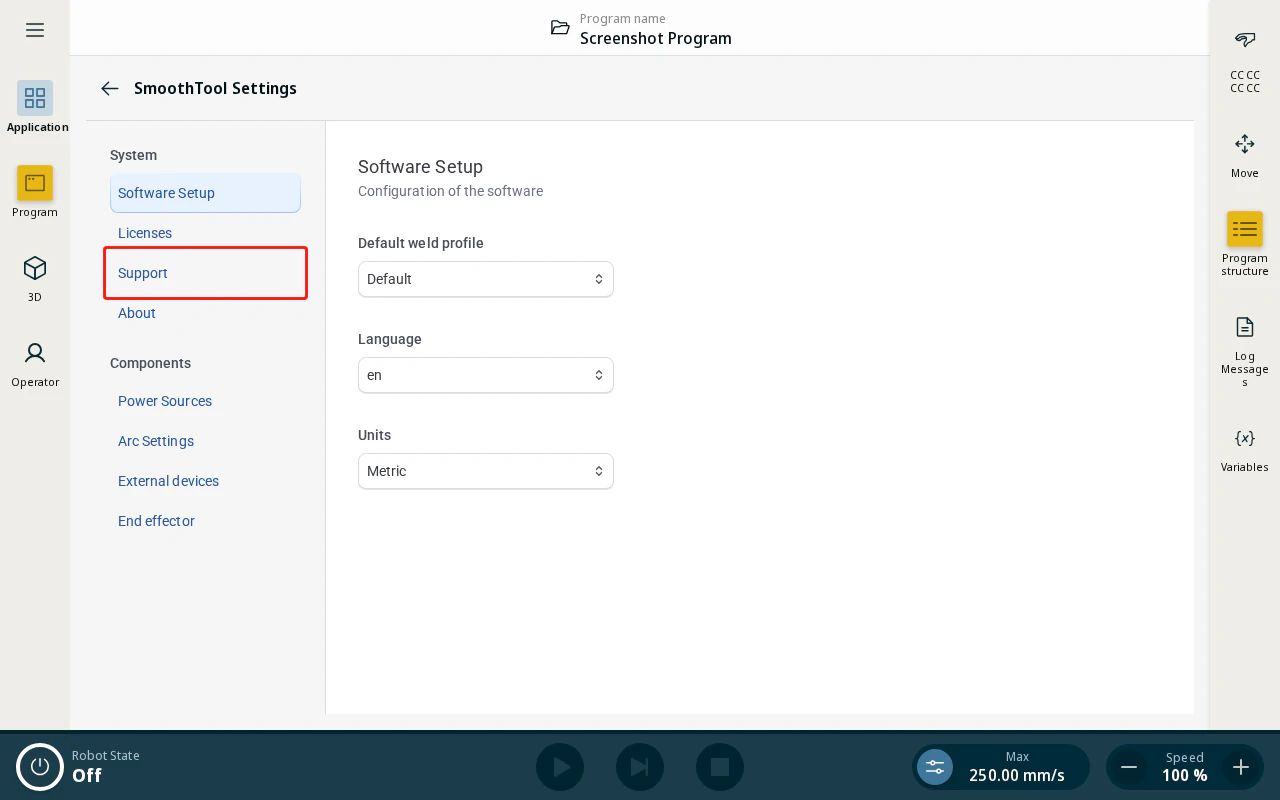1280x800 pixels.
Task: Open the Program structure panel
Action: tap(1245, 243)
